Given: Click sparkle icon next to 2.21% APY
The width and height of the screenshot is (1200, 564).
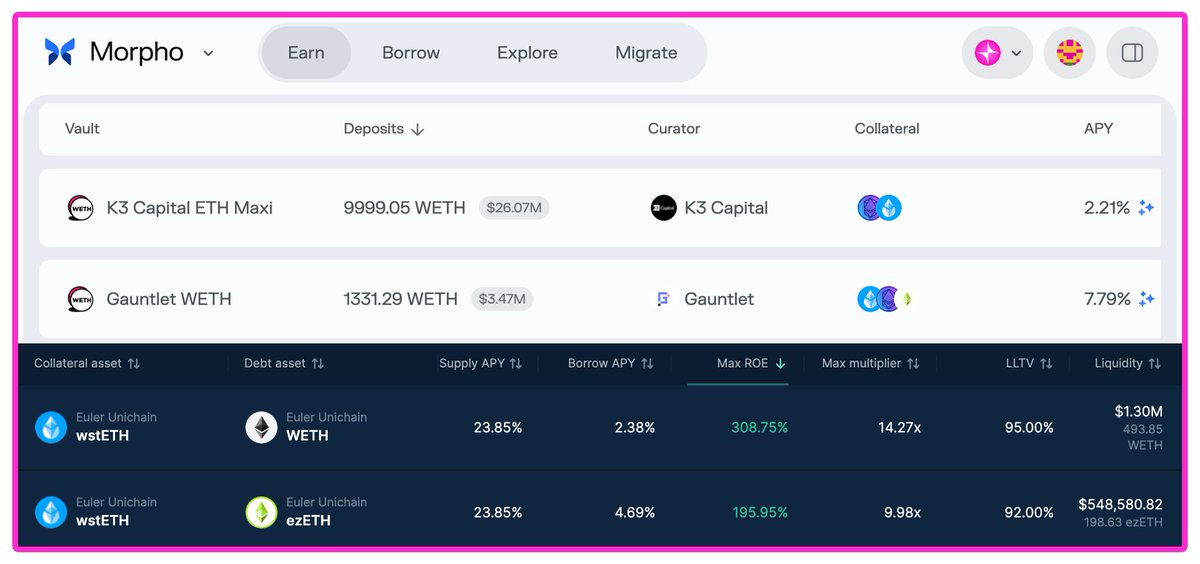Looking at the screenshot, I should click(x=1146, y=208).
